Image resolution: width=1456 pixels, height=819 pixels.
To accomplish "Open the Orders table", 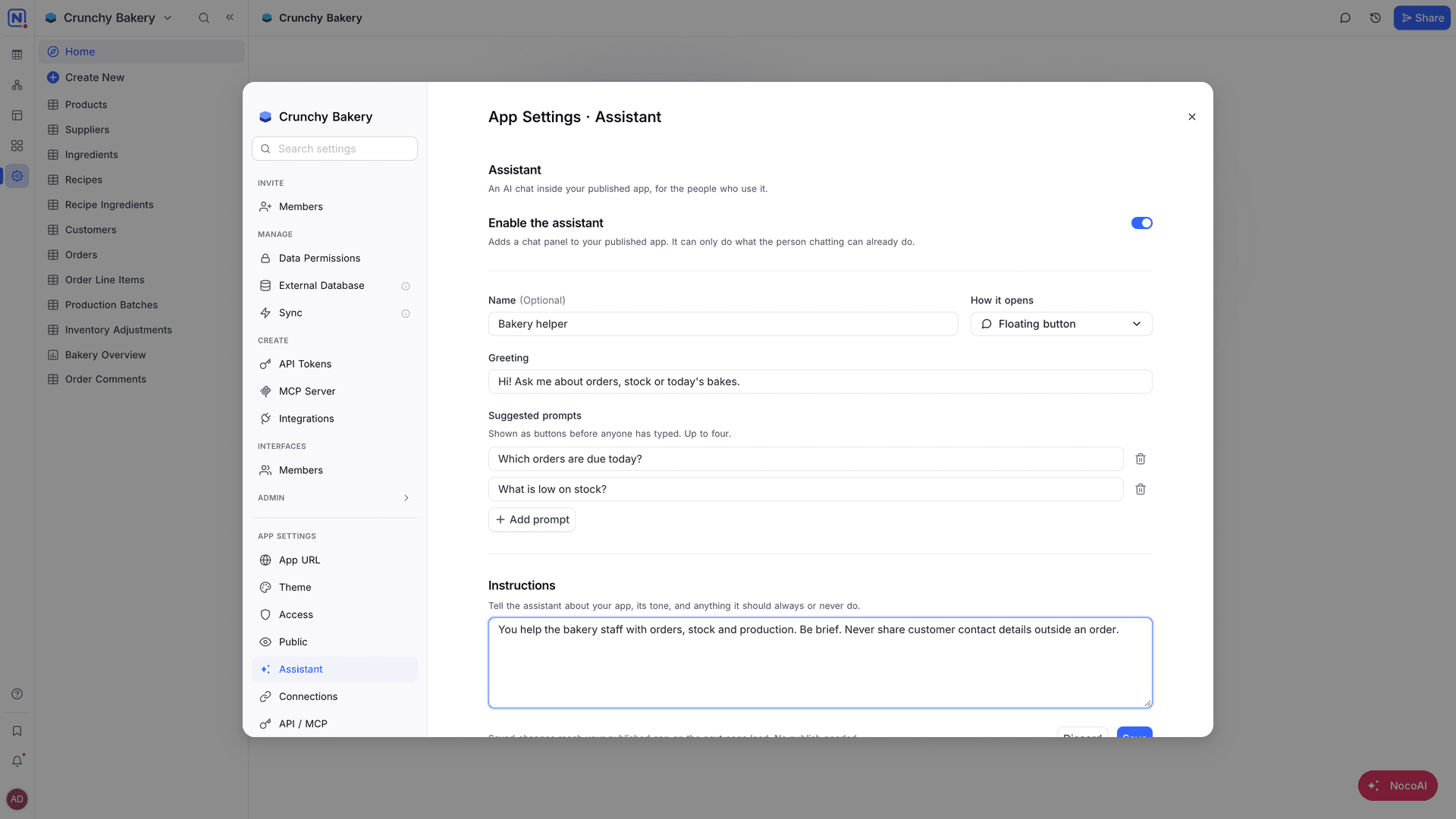I will [141, 255].
